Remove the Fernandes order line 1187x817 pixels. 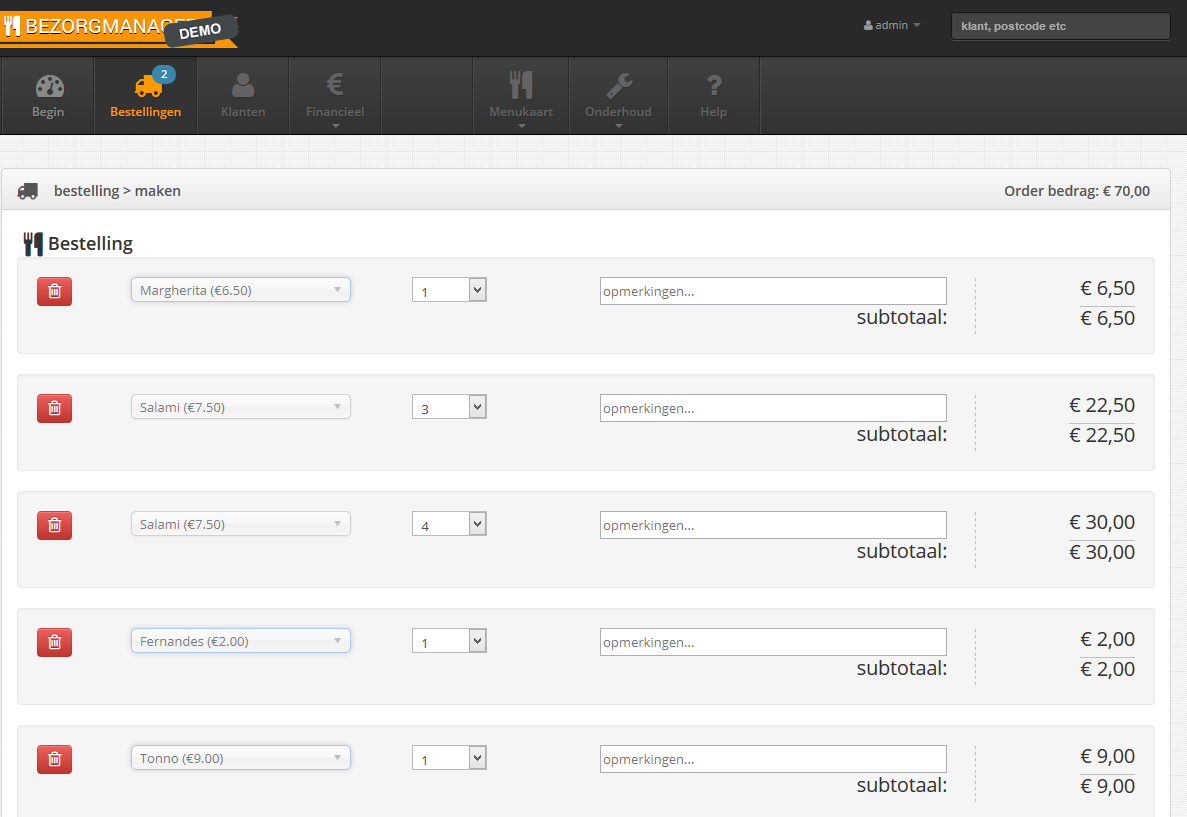coord(55,642)
